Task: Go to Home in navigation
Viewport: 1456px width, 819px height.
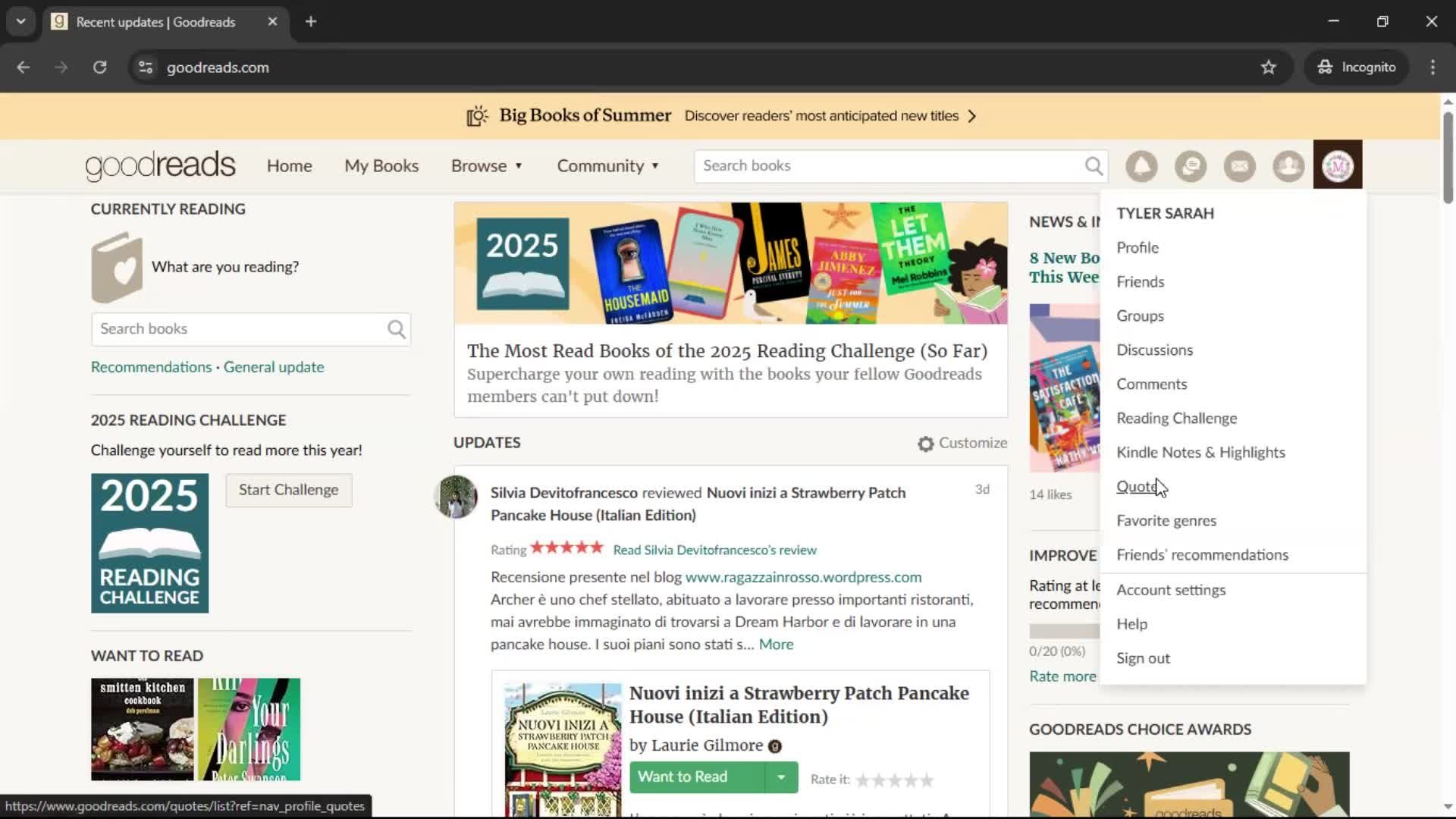Action: coord(289,166)
